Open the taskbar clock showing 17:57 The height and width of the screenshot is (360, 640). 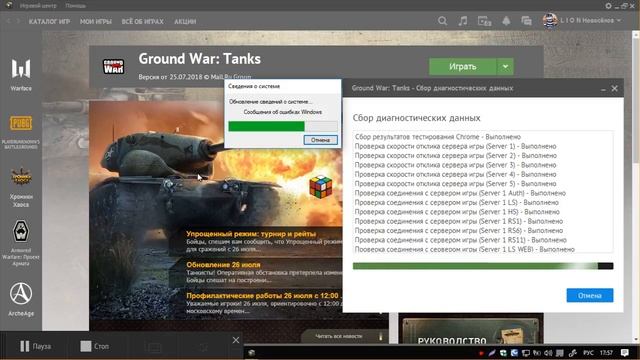[x=607, y=353]
